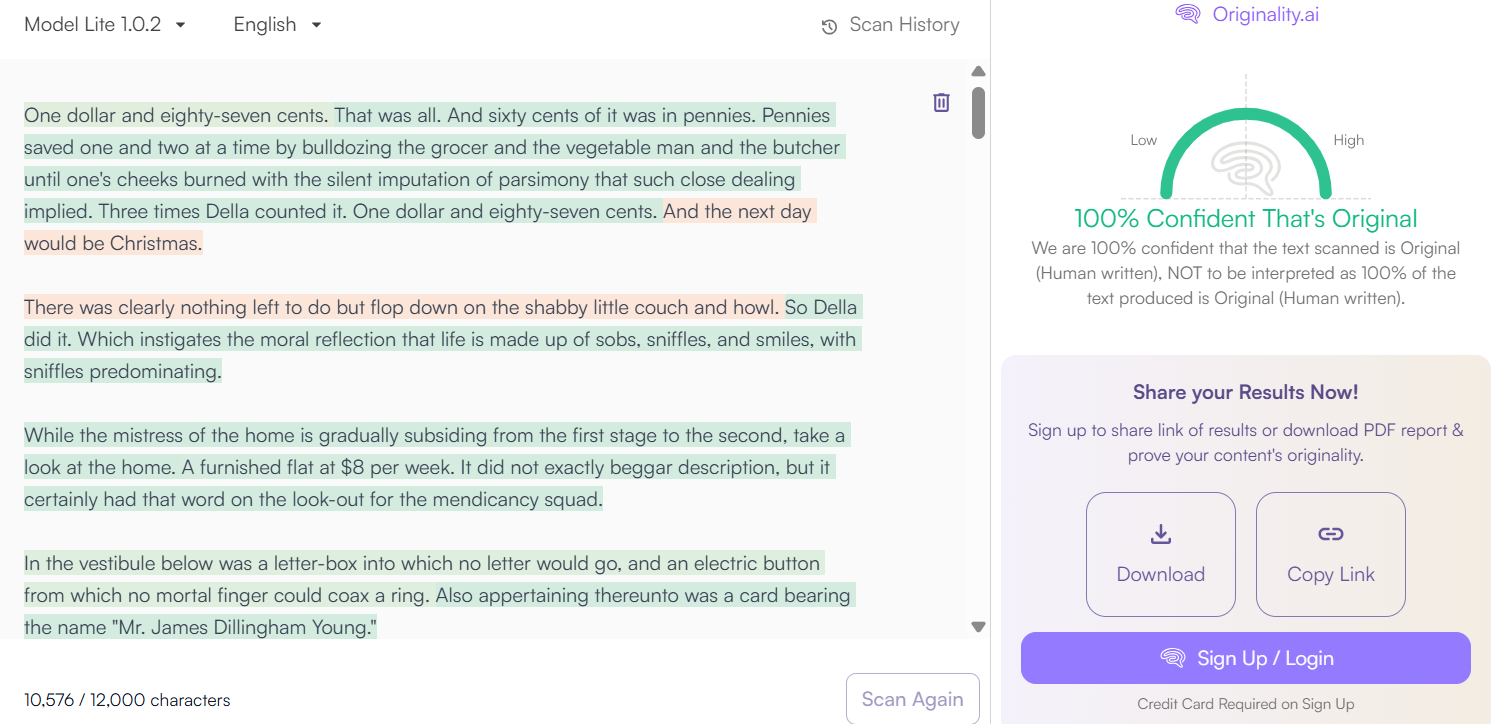Click the text area scrollbar thumb
Viewport: 1494px width, 724px height.
click(x=978, y=112)
